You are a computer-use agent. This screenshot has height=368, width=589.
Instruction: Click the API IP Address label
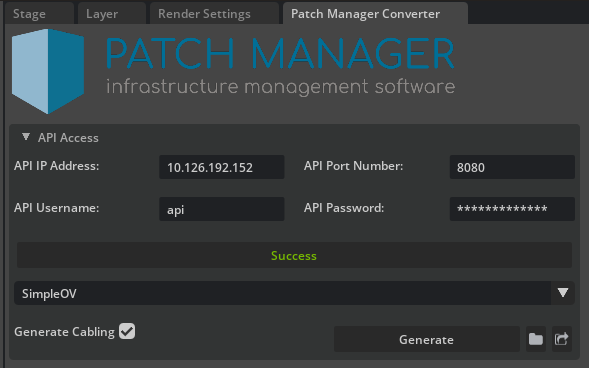click(57, 166)
